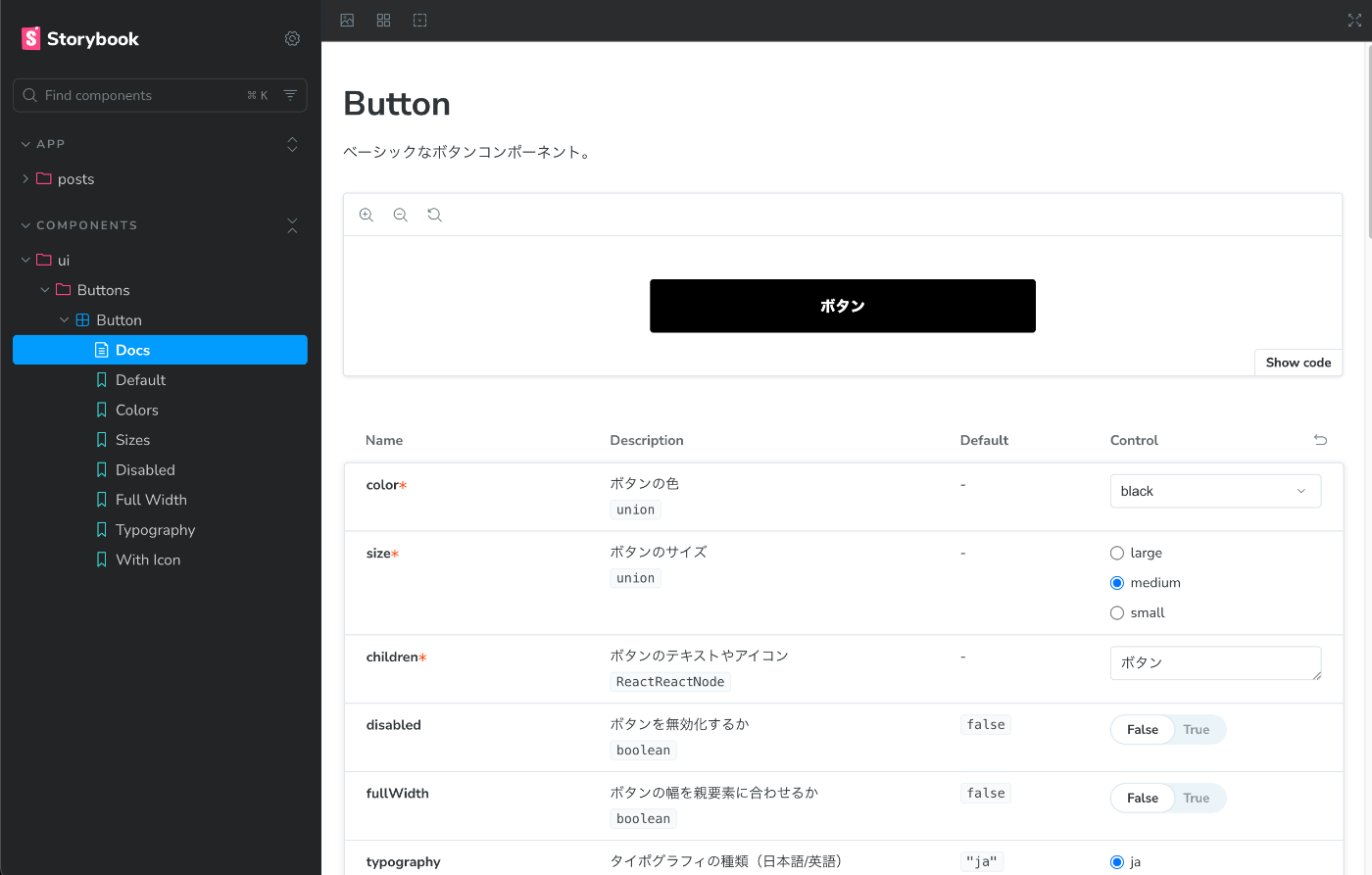Click the Colors story bookmark icon
Viewport: 1372px width, 875px height.
click(101, 410)
